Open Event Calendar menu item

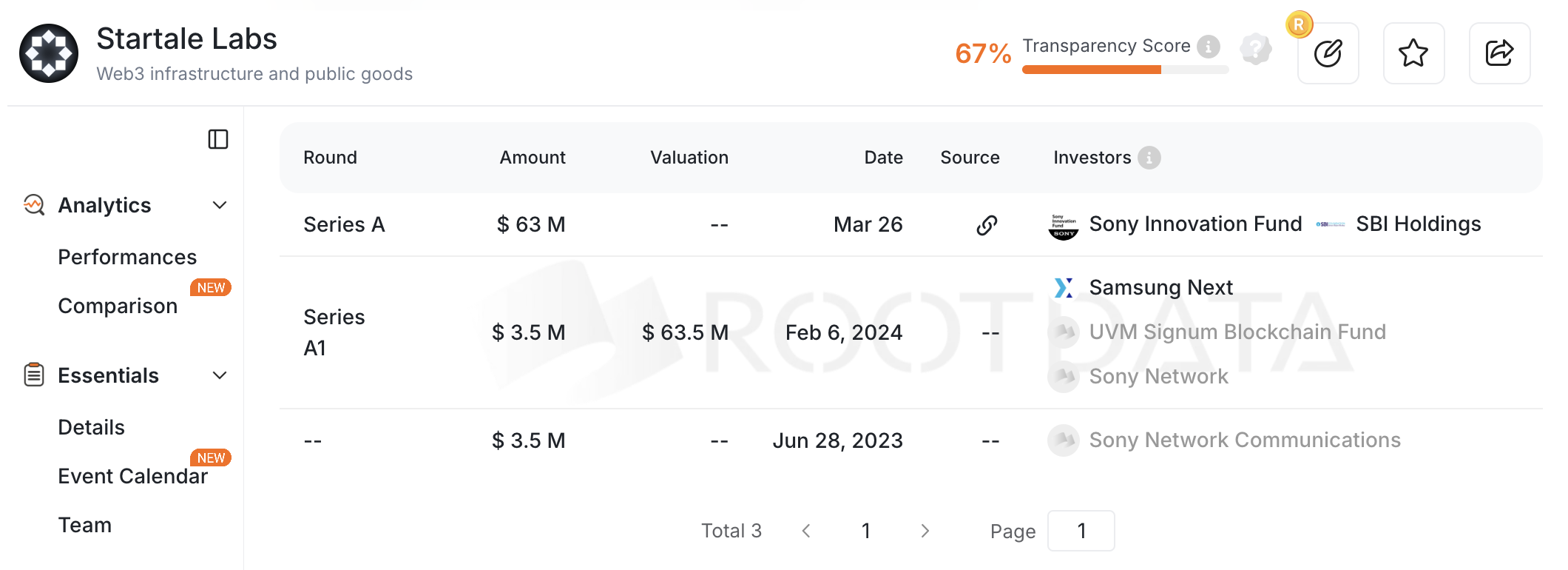133,476
